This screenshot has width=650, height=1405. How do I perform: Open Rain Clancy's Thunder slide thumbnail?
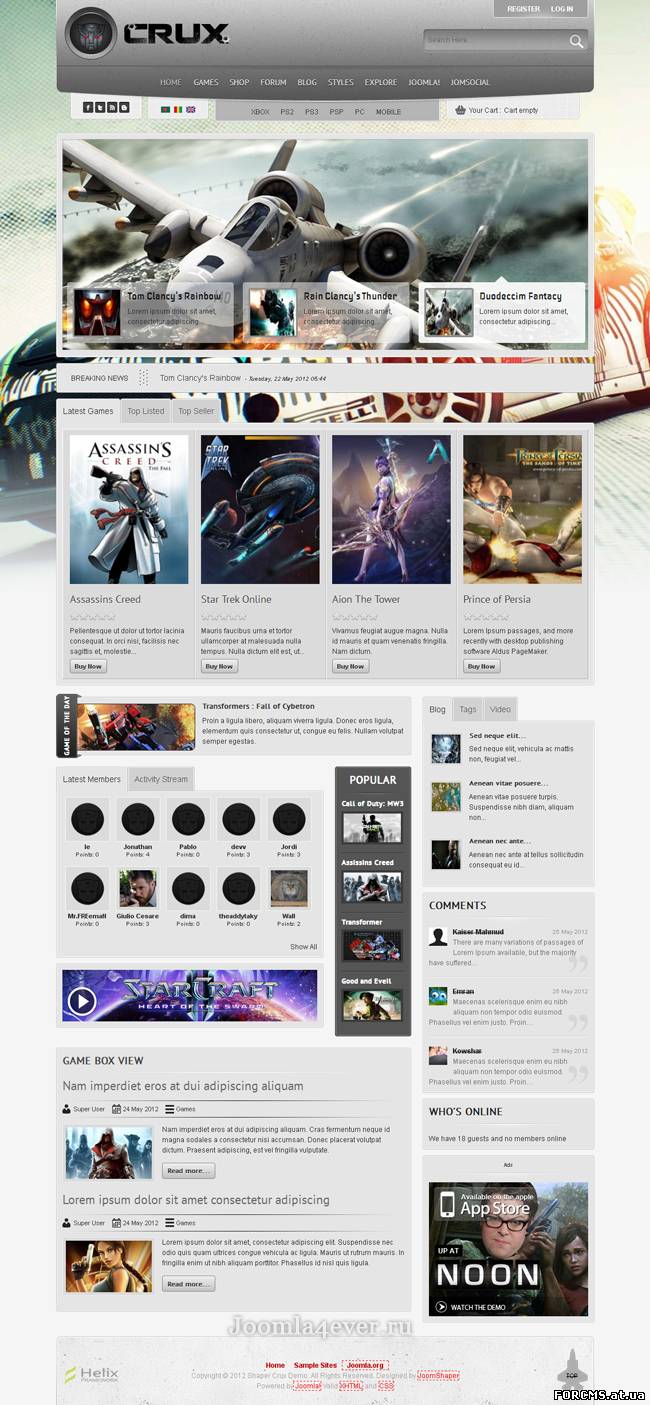273,312
